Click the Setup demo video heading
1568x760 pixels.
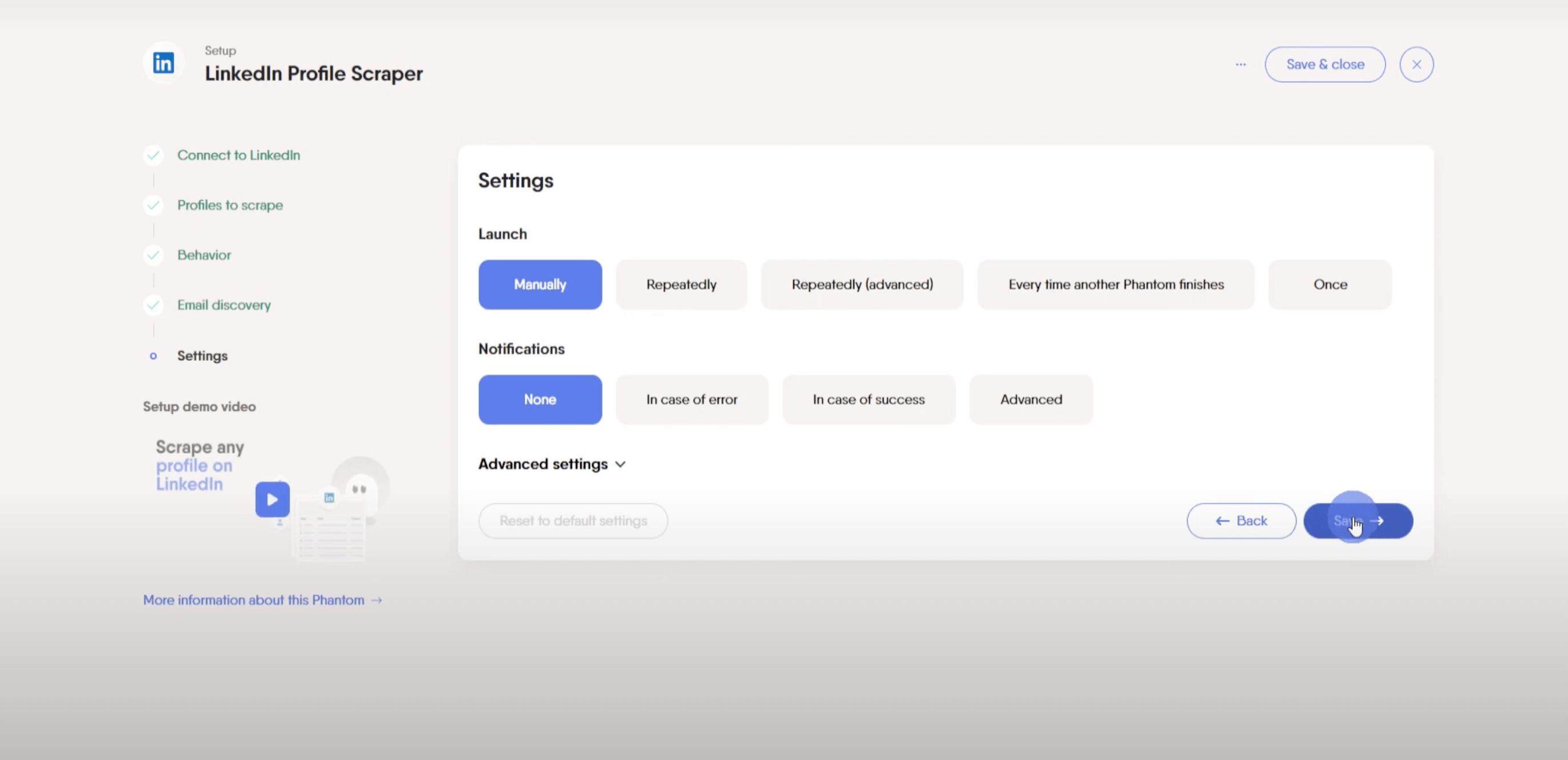coord(199,406)
